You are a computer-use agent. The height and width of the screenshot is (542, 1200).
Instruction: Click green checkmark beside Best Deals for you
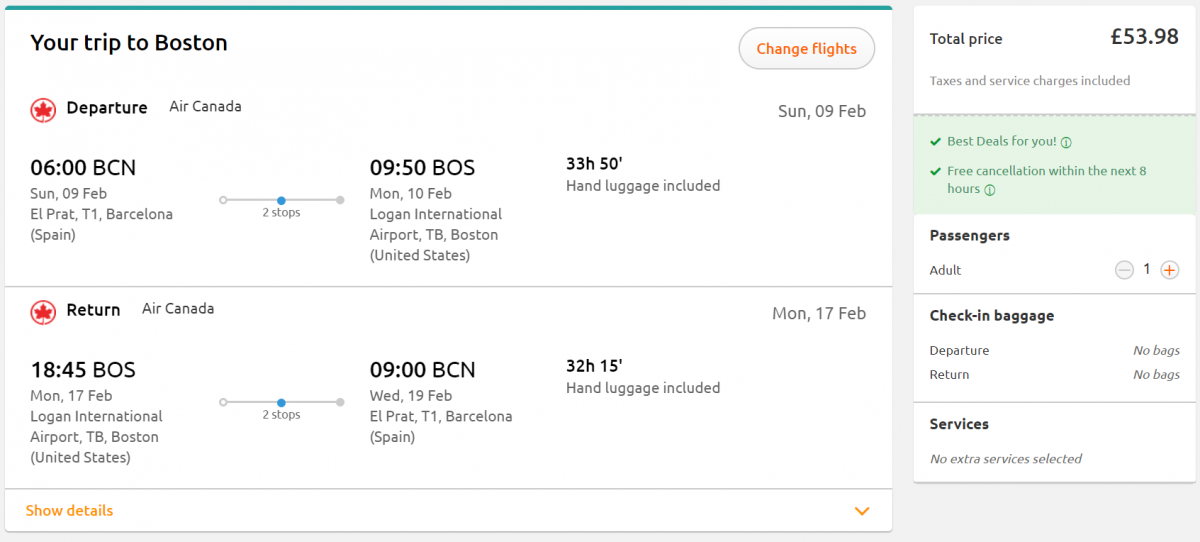coord(935,142)
